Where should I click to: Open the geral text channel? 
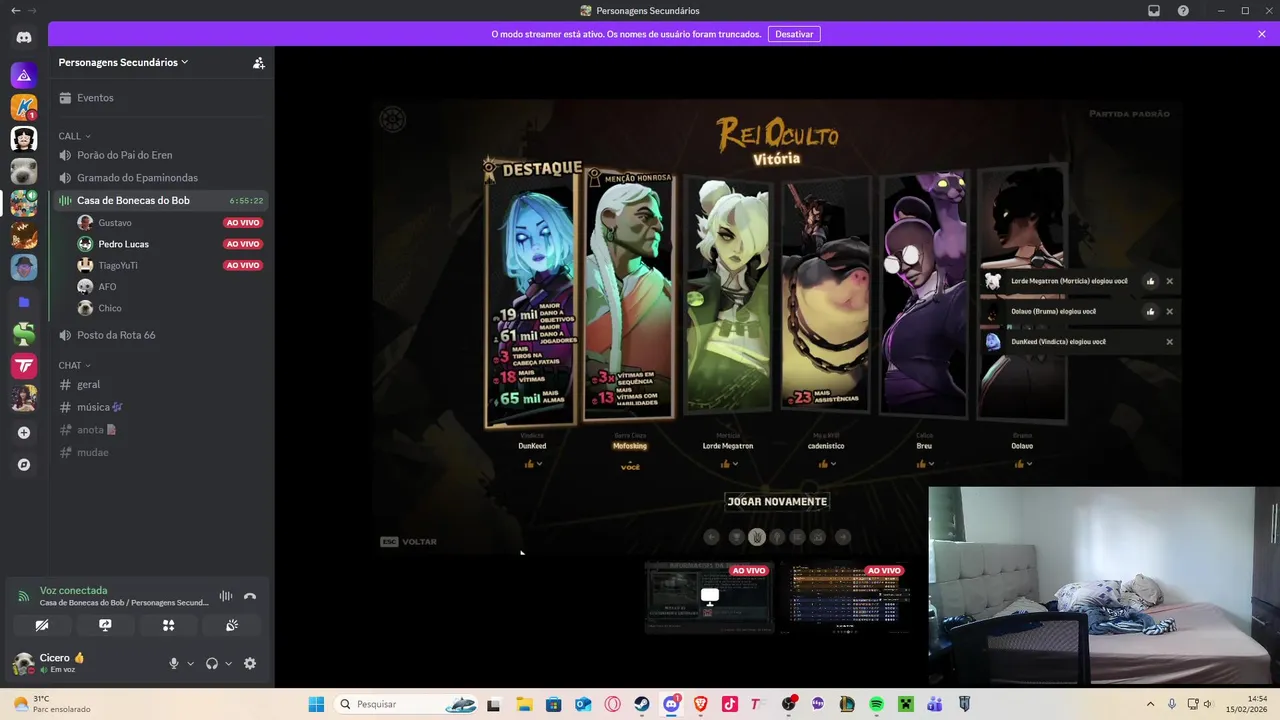(x=162, y=384)
